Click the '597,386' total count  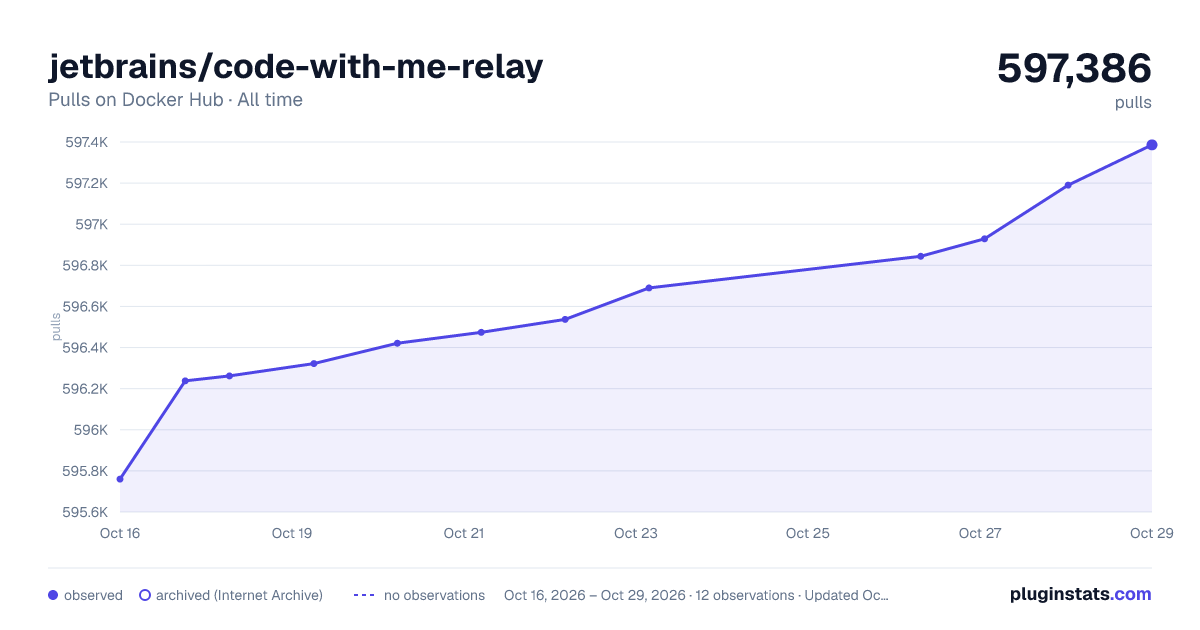click(x=1074, y=68)
